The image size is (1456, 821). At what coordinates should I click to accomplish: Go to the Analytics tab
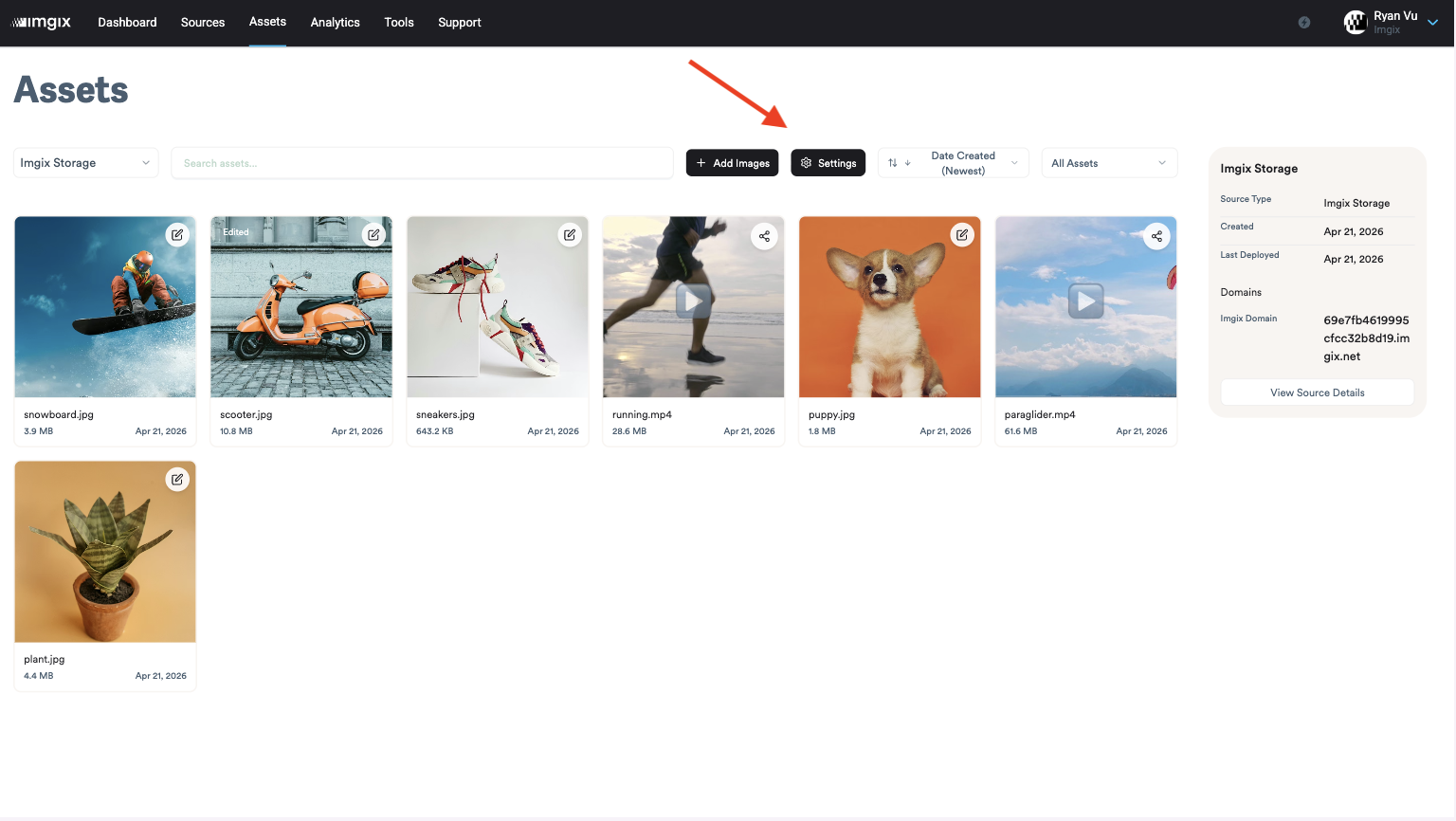[335, 23]
